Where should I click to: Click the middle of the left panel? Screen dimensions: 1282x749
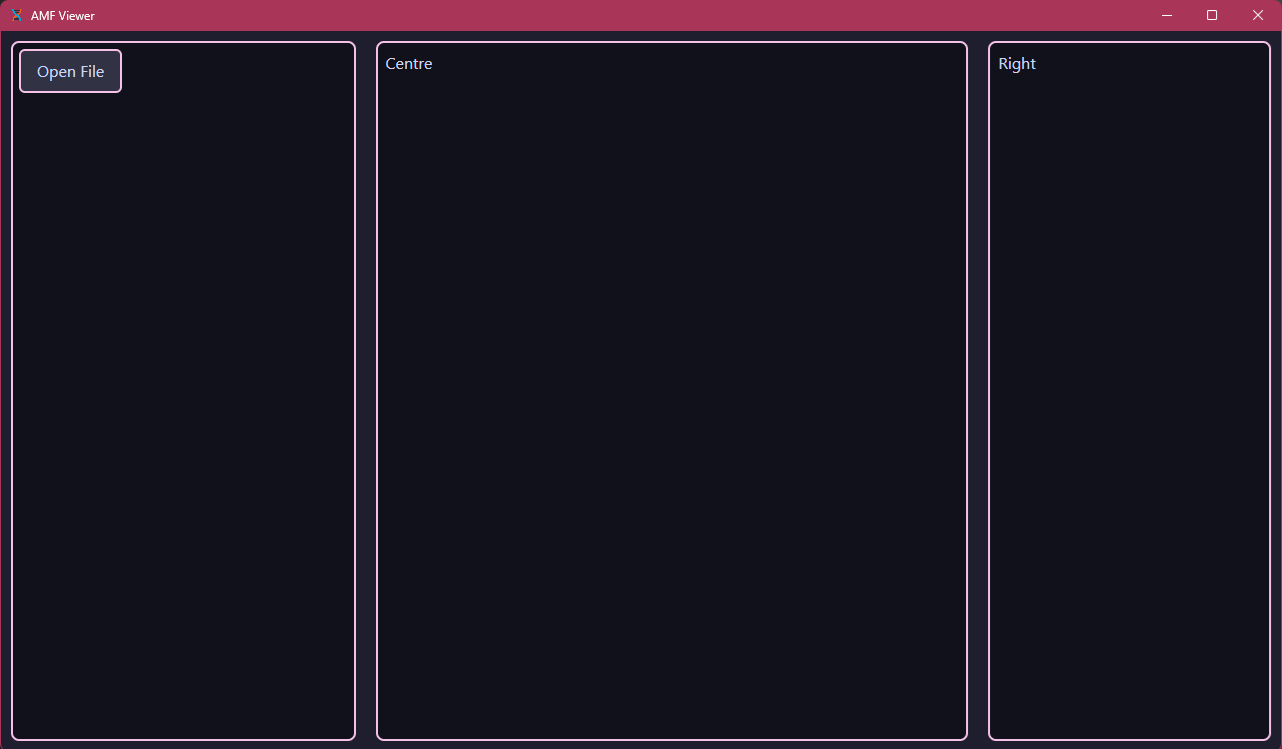coord(183,390)
